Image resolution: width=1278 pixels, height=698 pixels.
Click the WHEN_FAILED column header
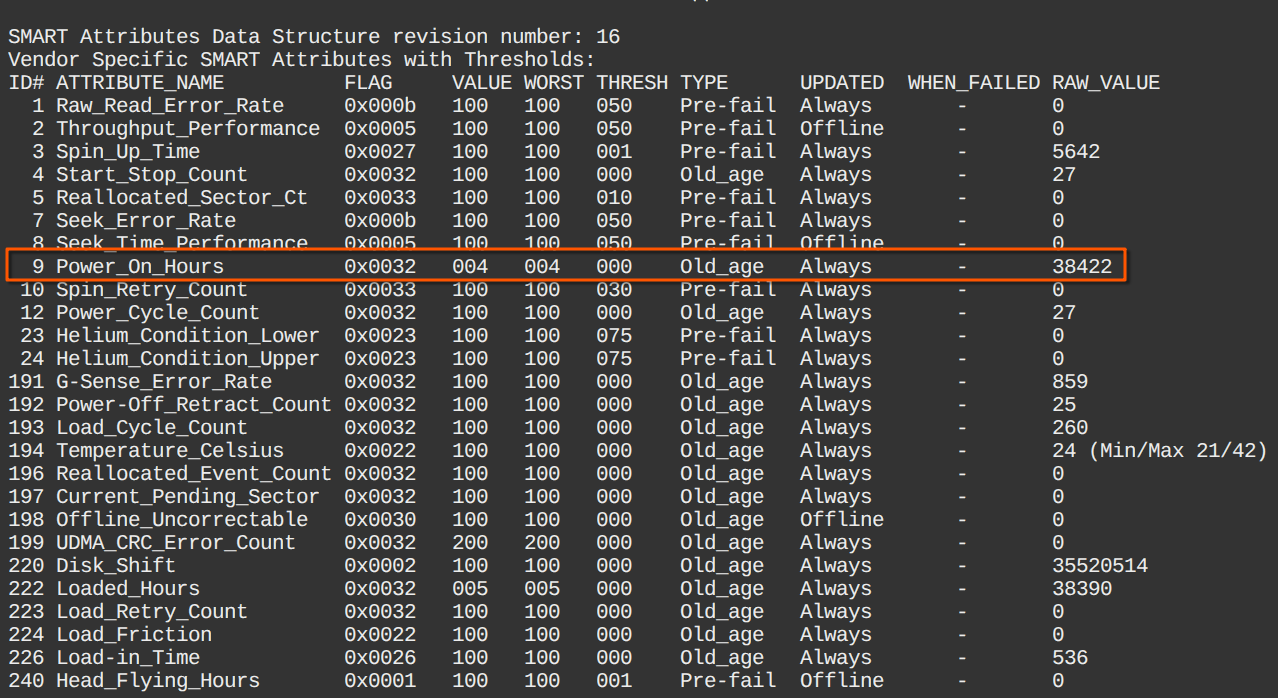973,83
